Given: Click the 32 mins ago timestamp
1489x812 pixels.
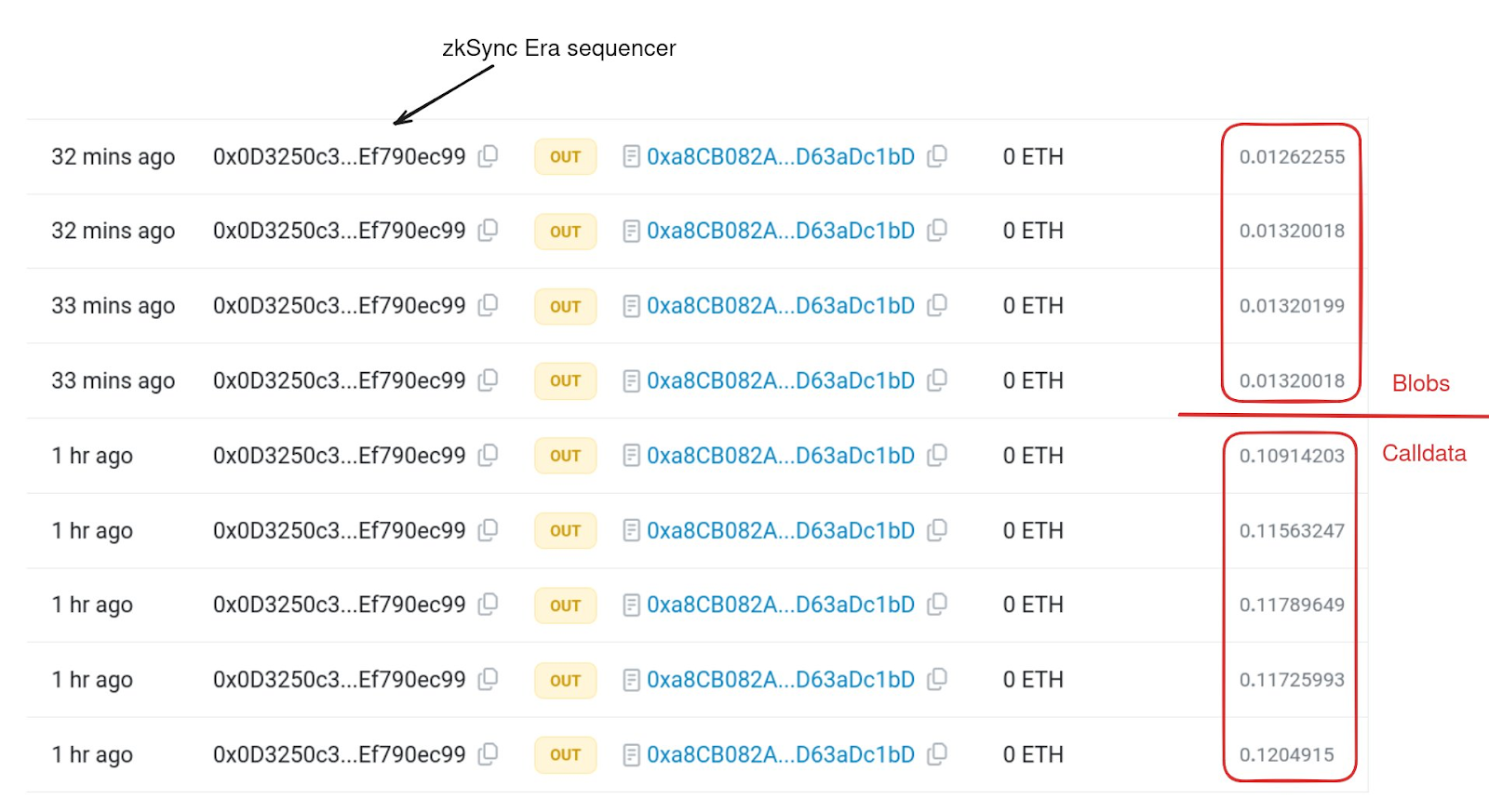Looking at the screenshot, I should (113, 156).
